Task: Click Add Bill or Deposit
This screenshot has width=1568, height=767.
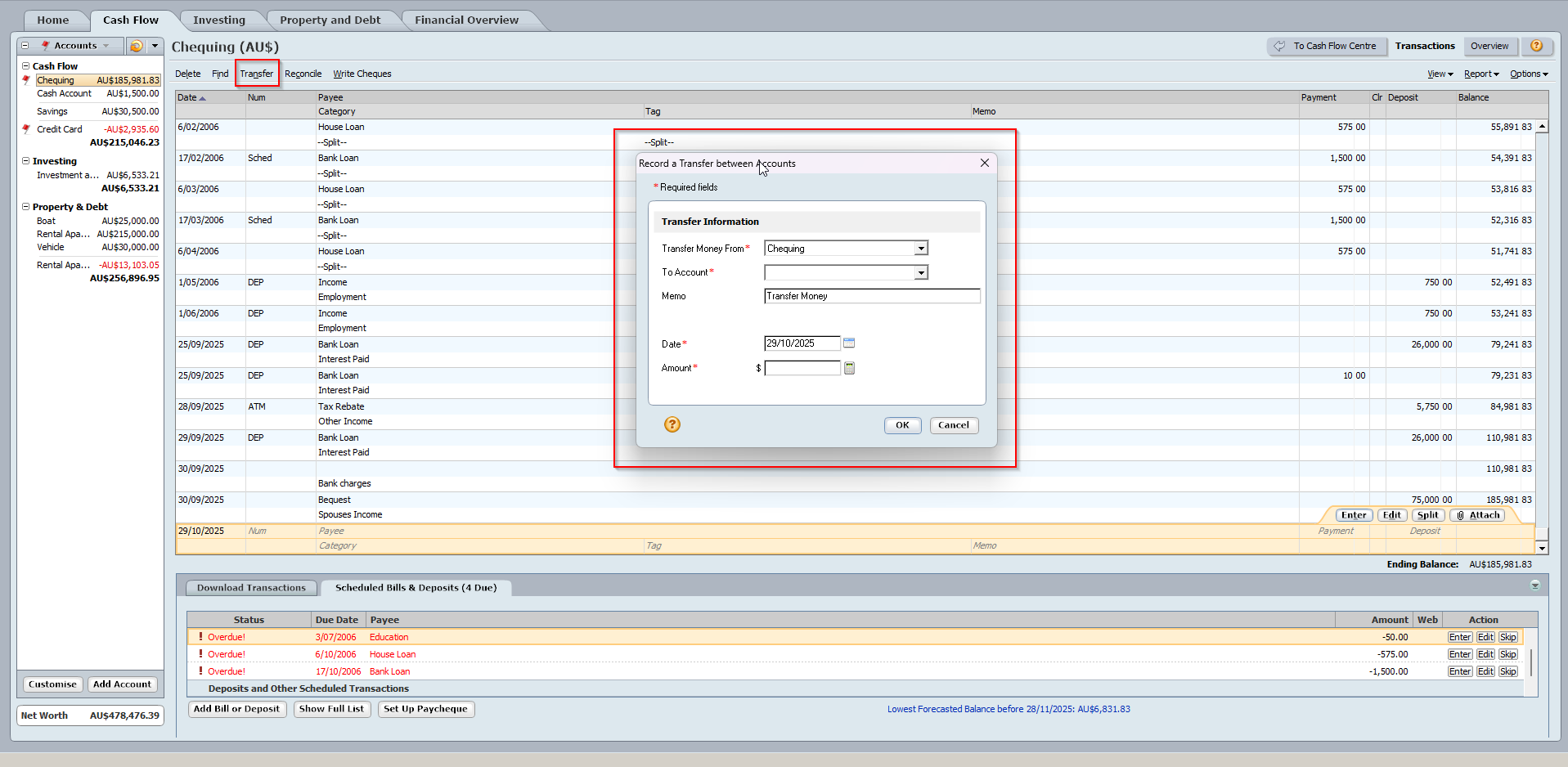Action: (236, 709)
